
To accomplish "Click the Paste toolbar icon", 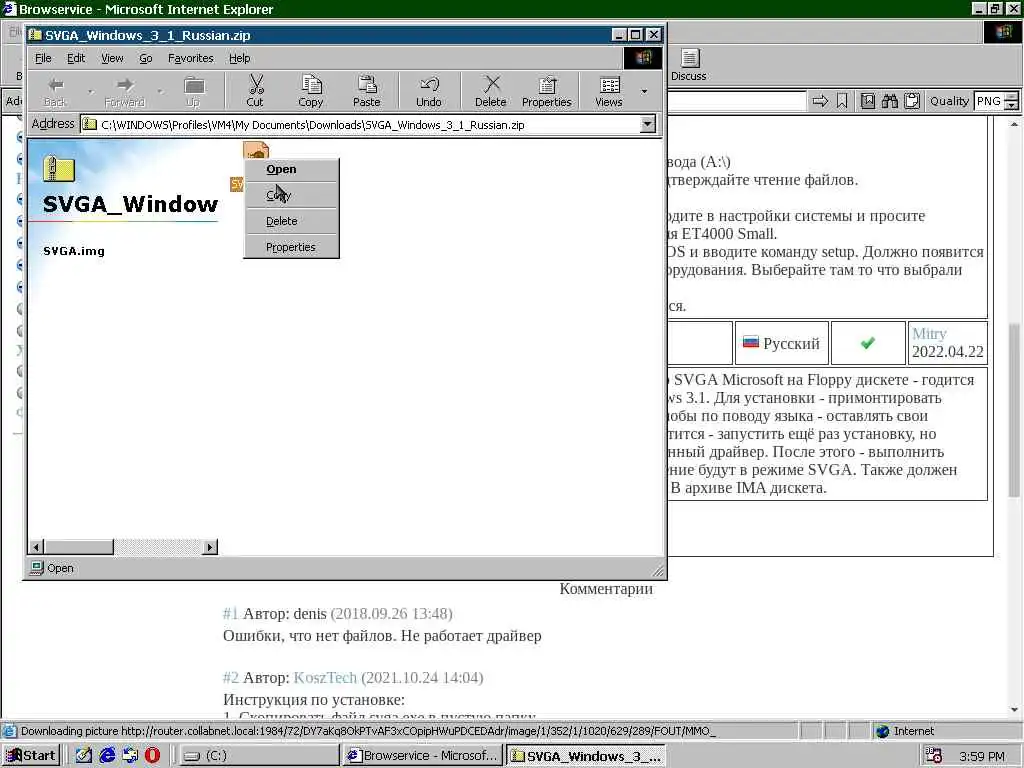I will (x=366, y=91).
